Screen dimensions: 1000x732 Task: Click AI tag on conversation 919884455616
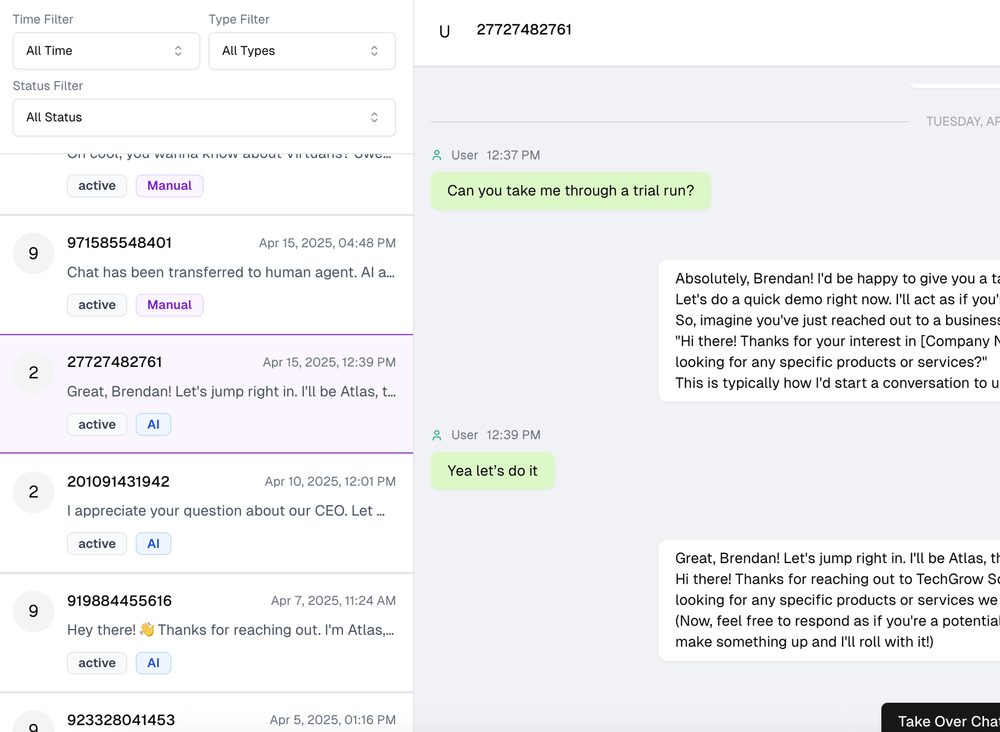pyautogui.click(x=153, y=663)
